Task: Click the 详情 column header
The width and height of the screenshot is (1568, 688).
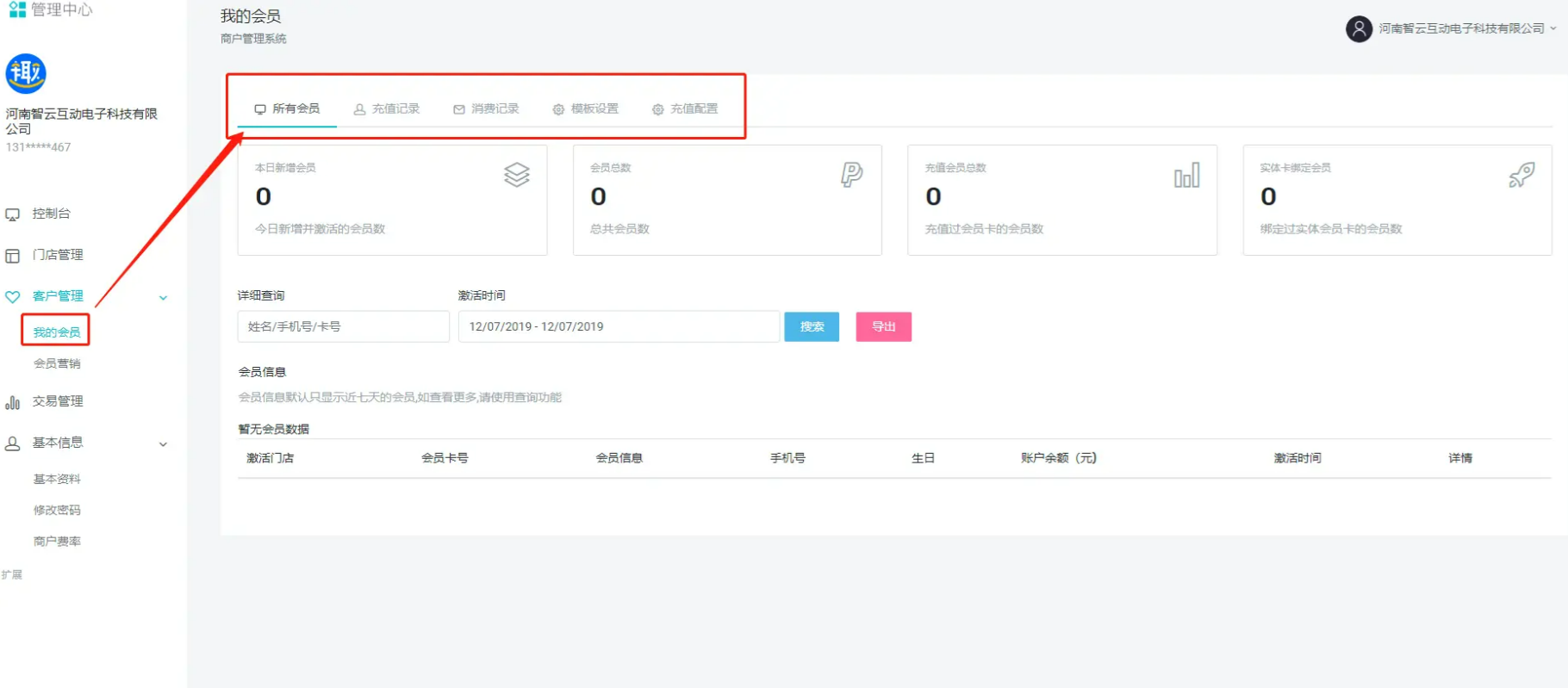Action: point(1460,458)
